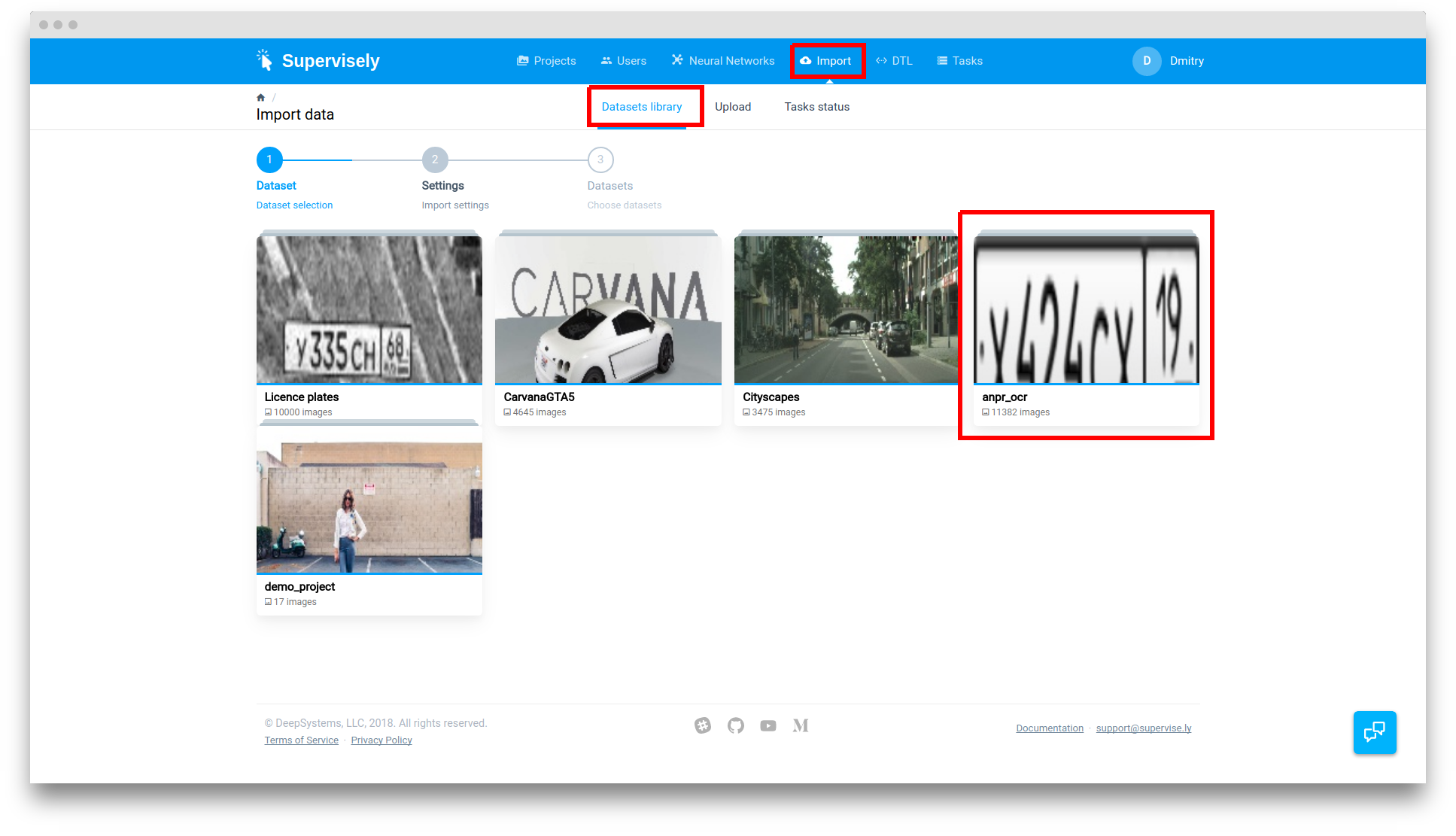Open the Projects menu
1456x836 pixels.
[546, 61]
